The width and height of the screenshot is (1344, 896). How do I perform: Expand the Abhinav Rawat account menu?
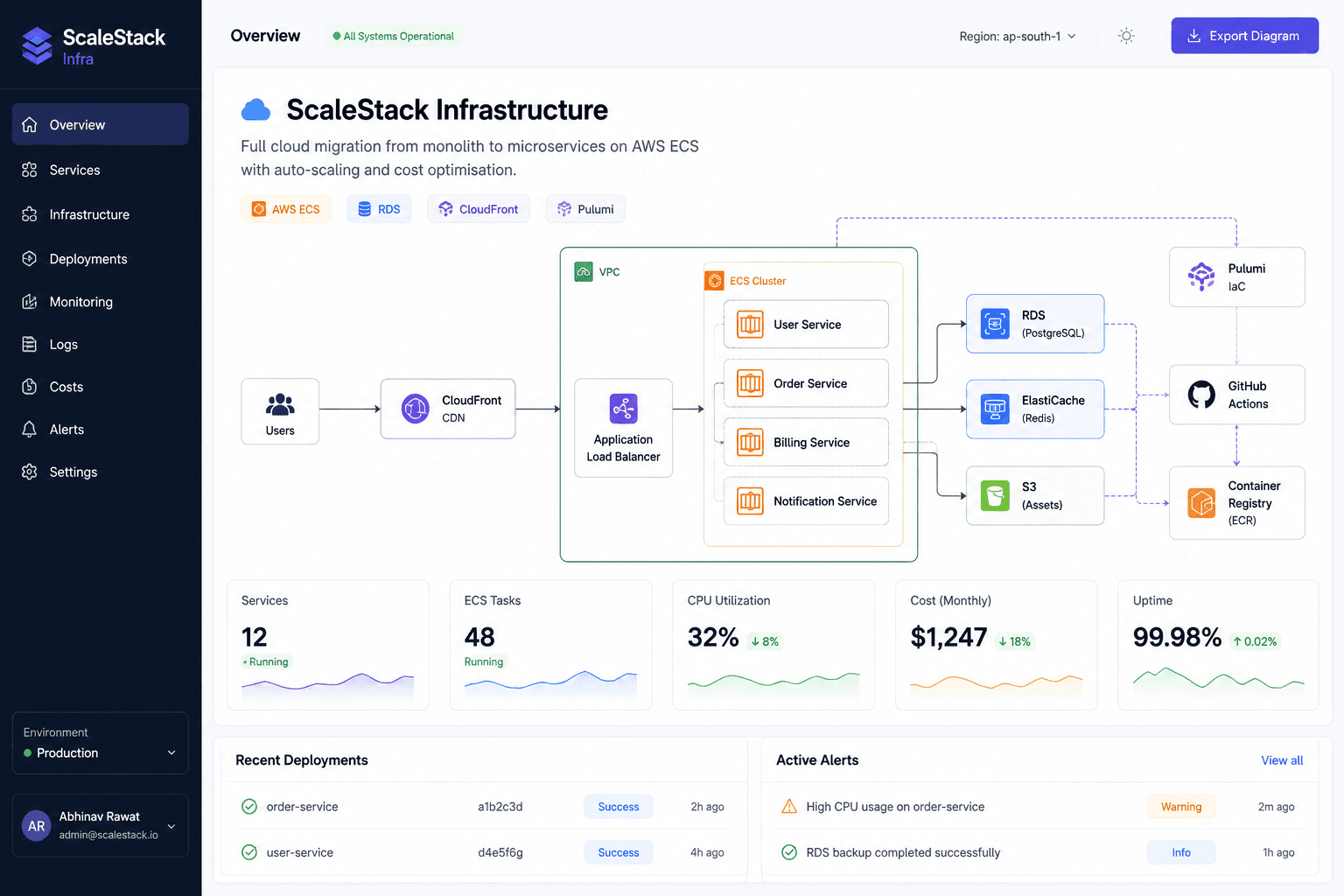pyautogui.click(x=101, y=825)
